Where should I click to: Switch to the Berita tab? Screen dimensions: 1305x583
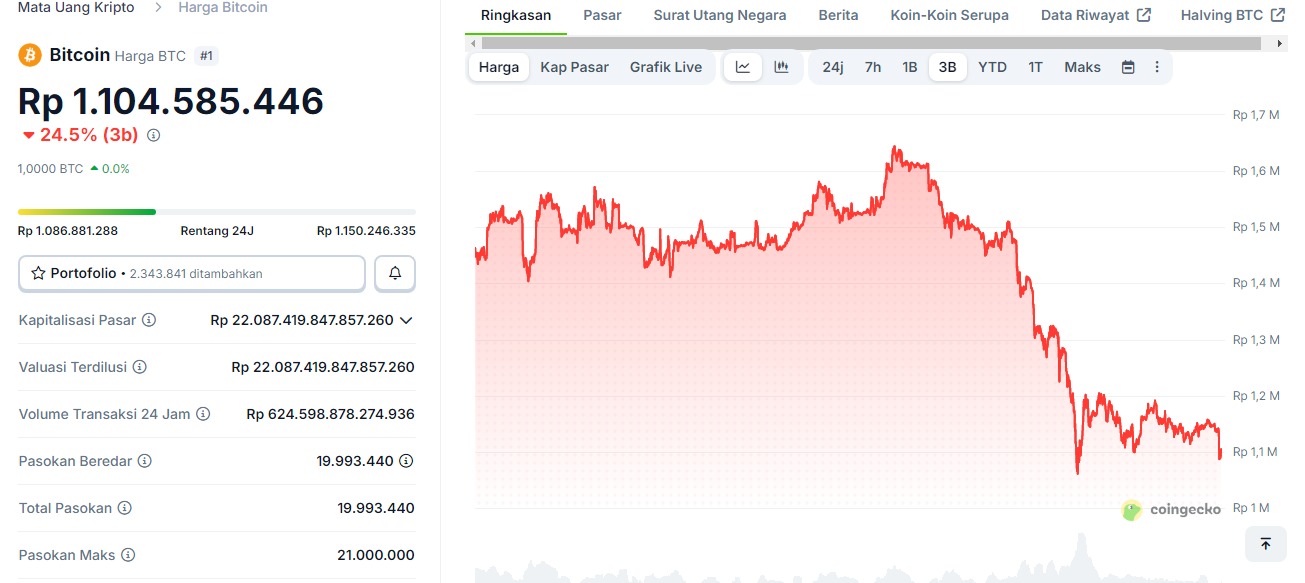[838, 15]
